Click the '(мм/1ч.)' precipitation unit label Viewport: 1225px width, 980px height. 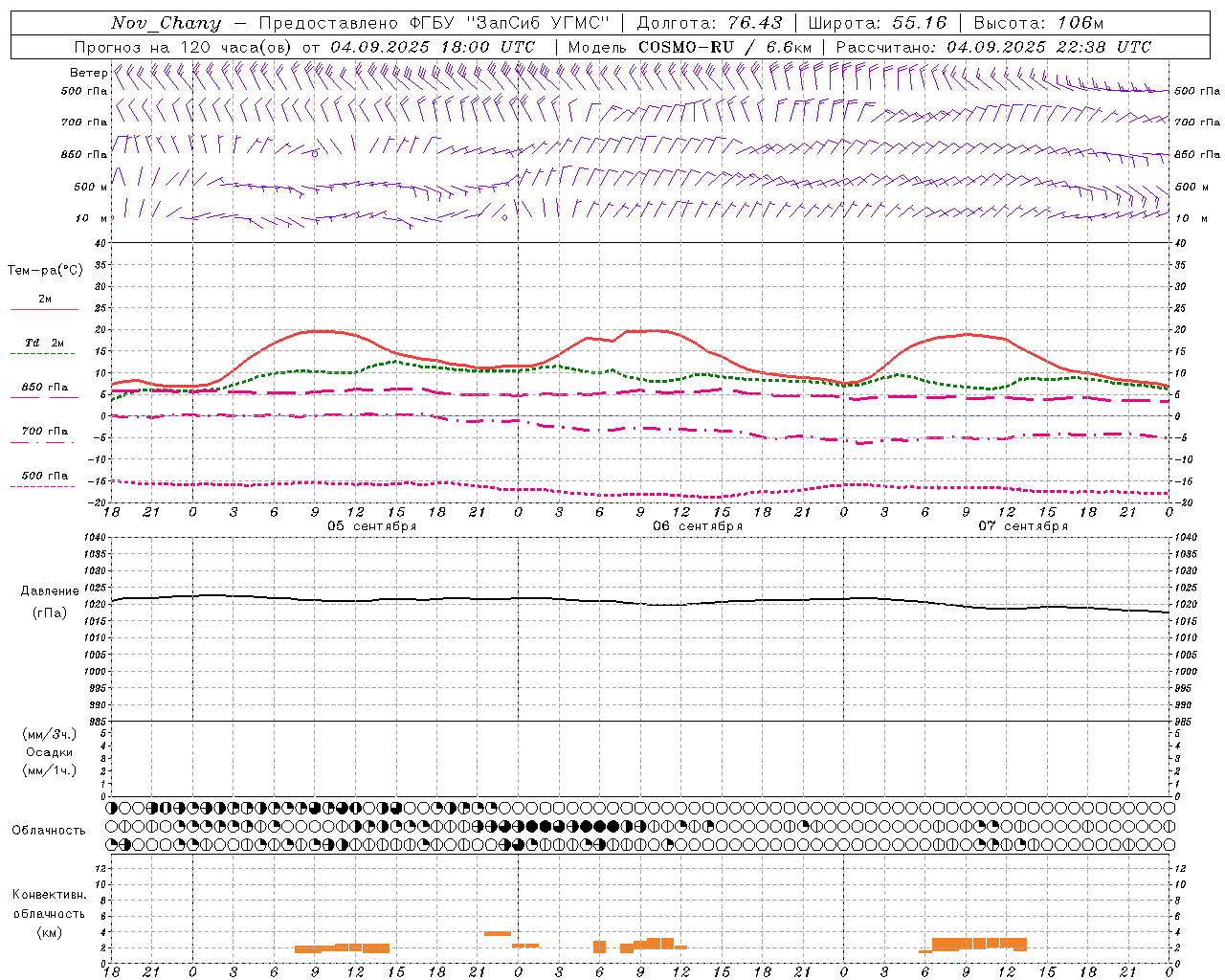point(50,770)
